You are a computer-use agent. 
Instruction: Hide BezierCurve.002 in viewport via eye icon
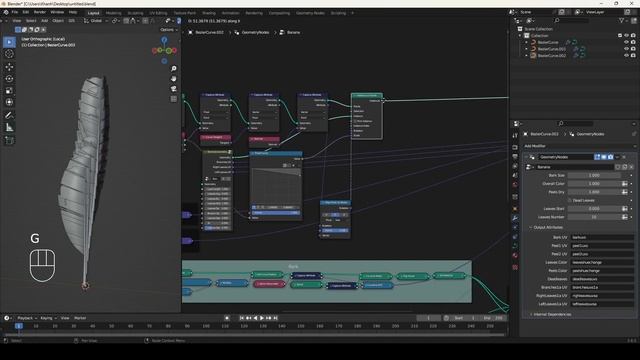pyautogui.click(x=627, y=55)
